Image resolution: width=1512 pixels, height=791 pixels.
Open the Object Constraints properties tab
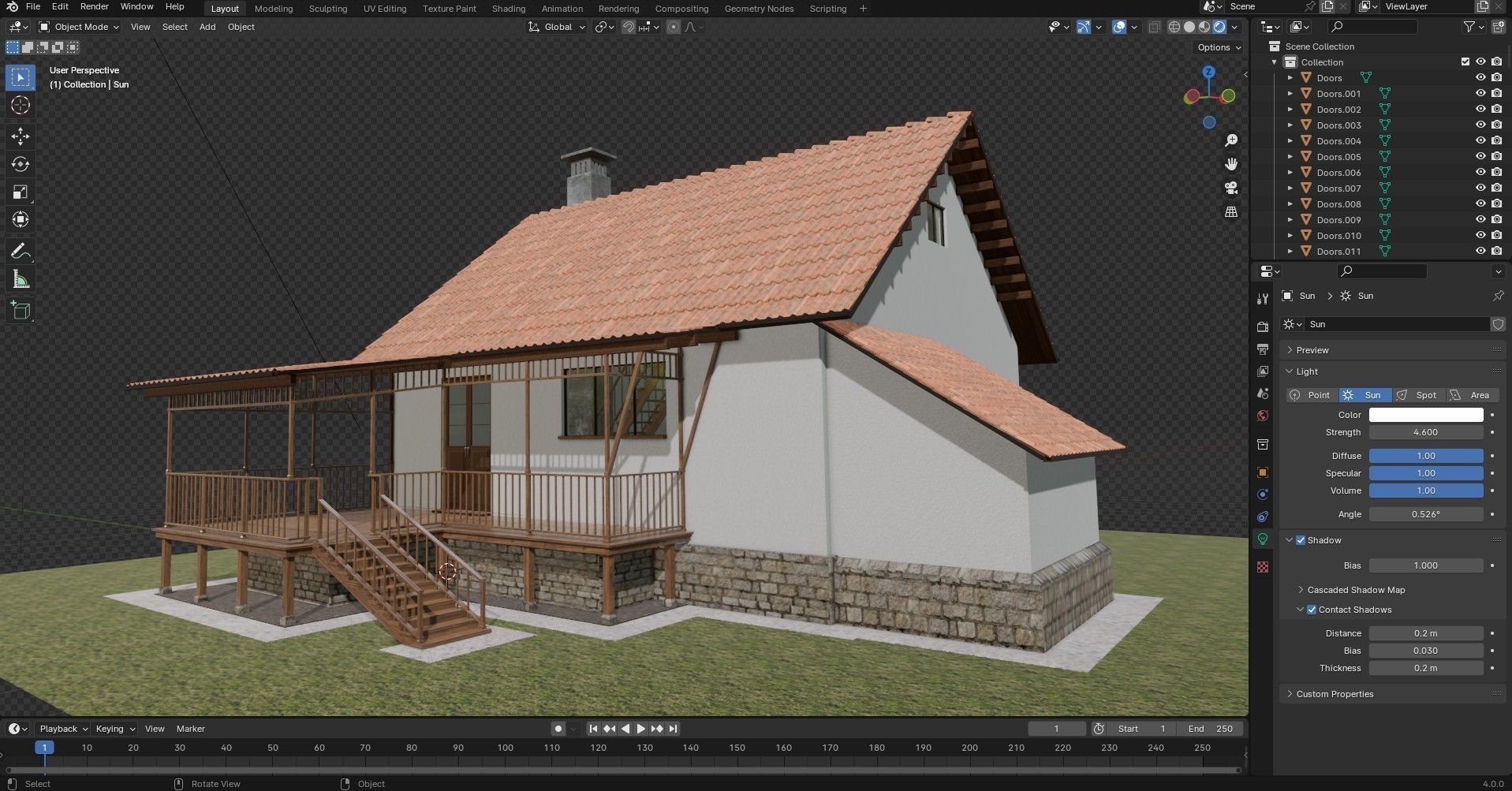click(x=1263, y=517)
